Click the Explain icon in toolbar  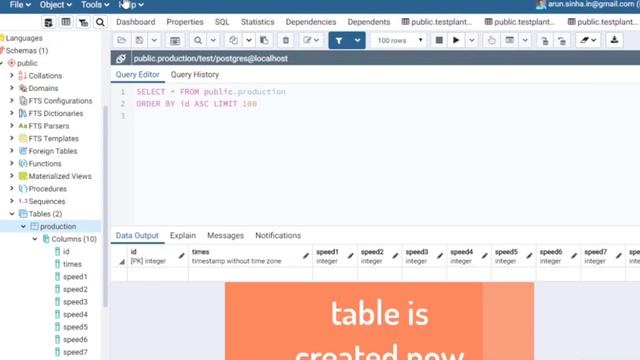[492, 40]
